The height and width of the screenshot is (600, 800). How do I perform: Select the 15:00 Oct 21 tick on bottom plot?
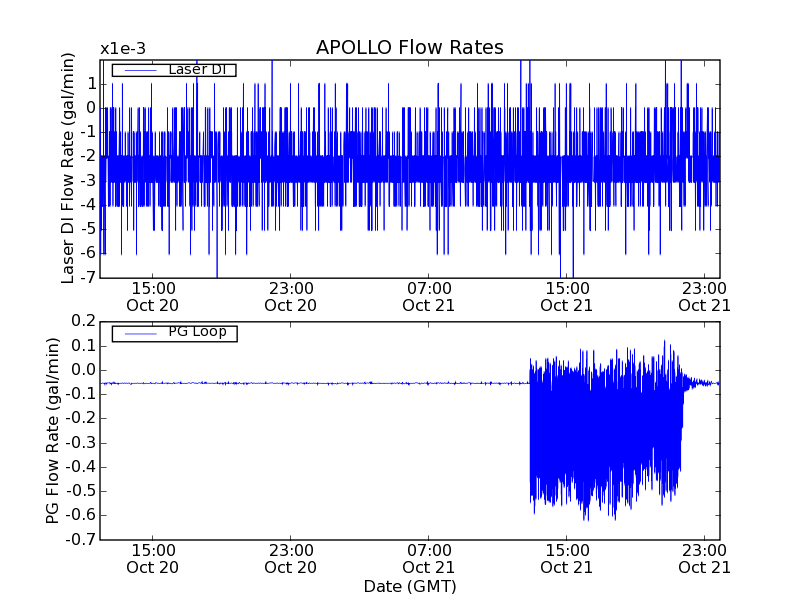pyautogui.click(x=566, y=558)
